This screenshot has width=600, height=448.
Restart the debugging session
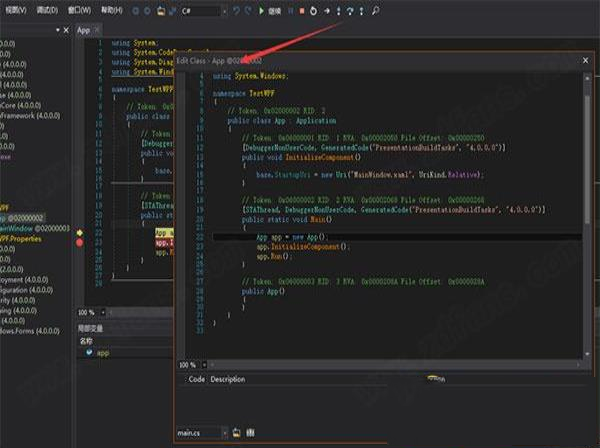tap(313, 11)
